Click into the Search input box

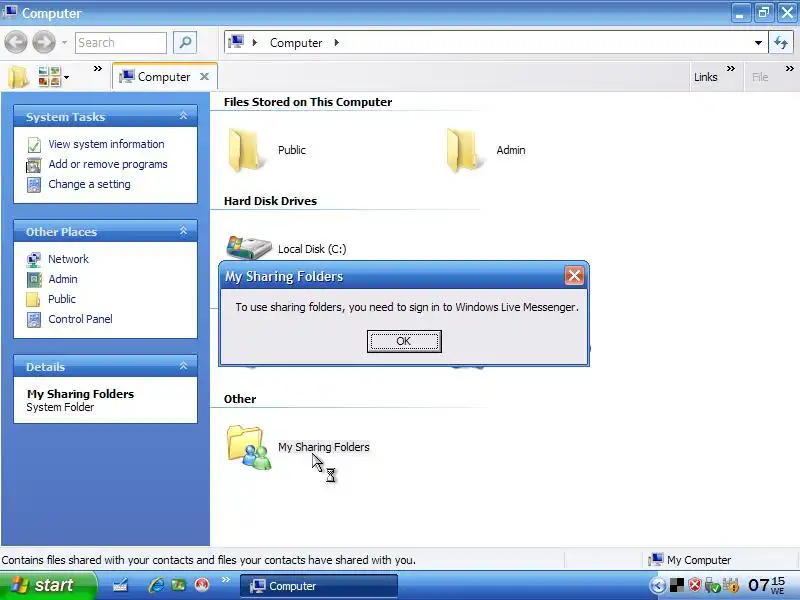pyautogui.click(x=120, y=43)
